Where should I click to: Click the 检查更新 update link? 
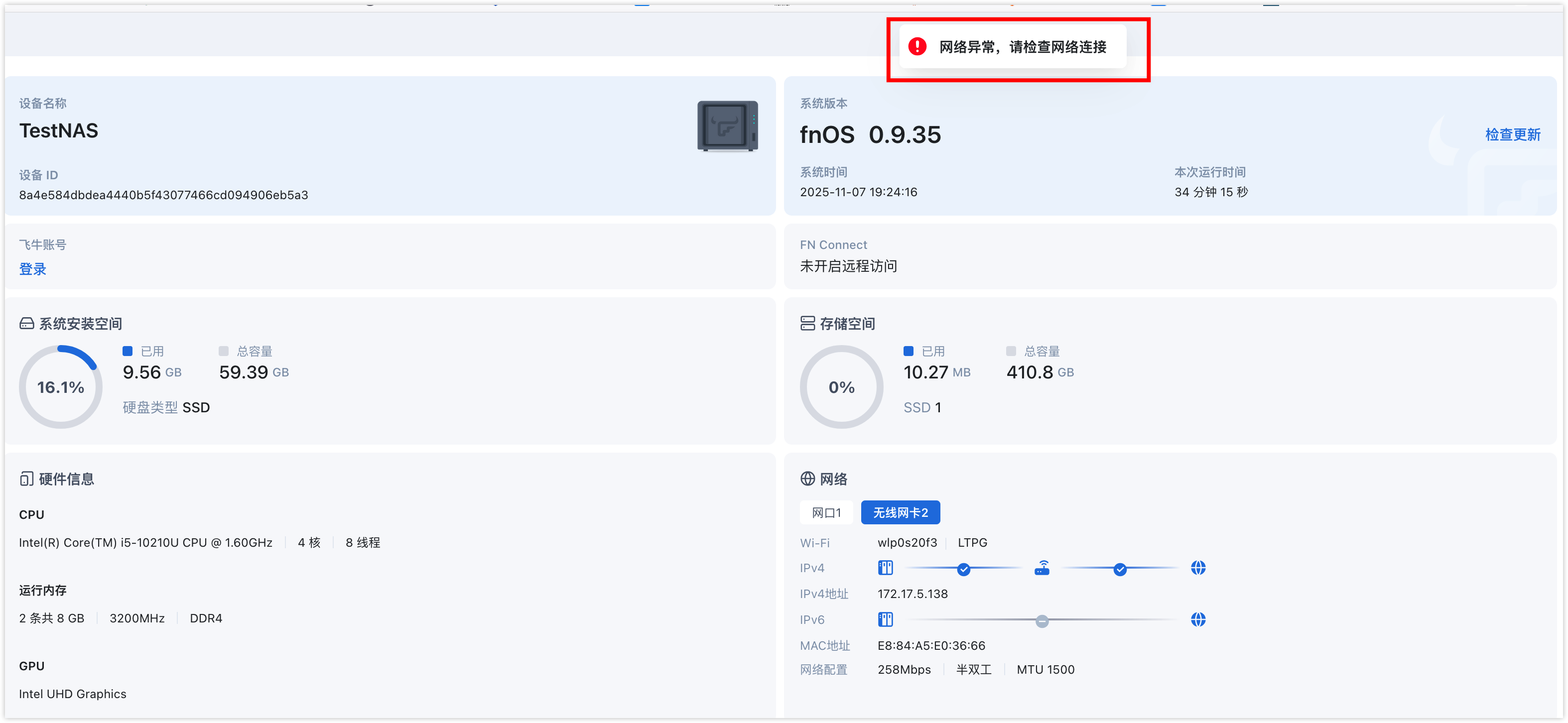(x=1513, y=135)
